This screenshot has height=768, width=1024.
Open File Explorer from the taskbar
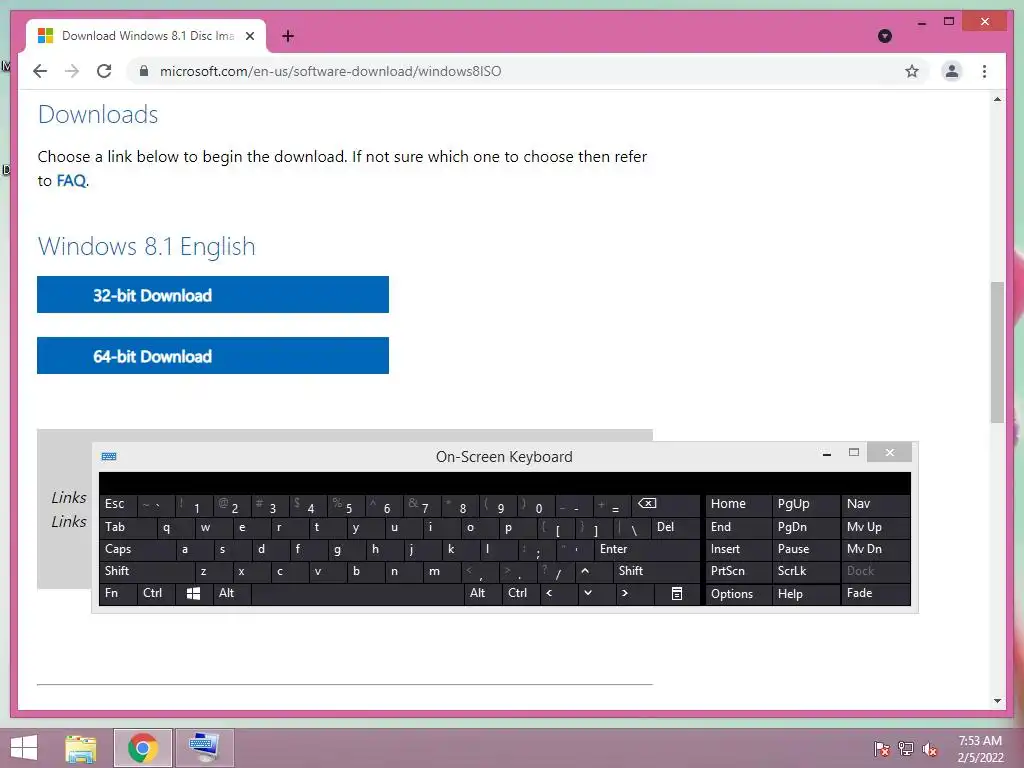(80, 748)
